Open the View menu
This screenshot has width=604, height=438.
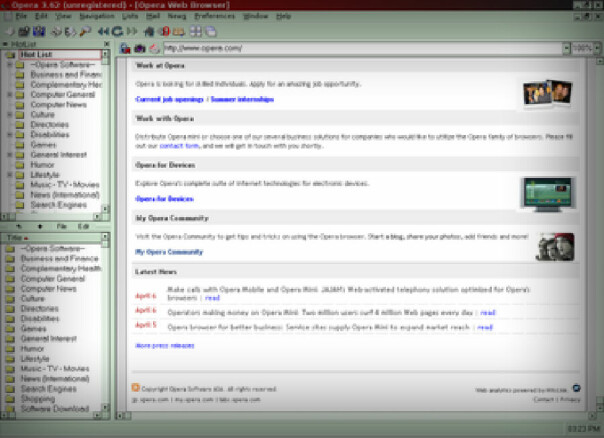(63, 17)
